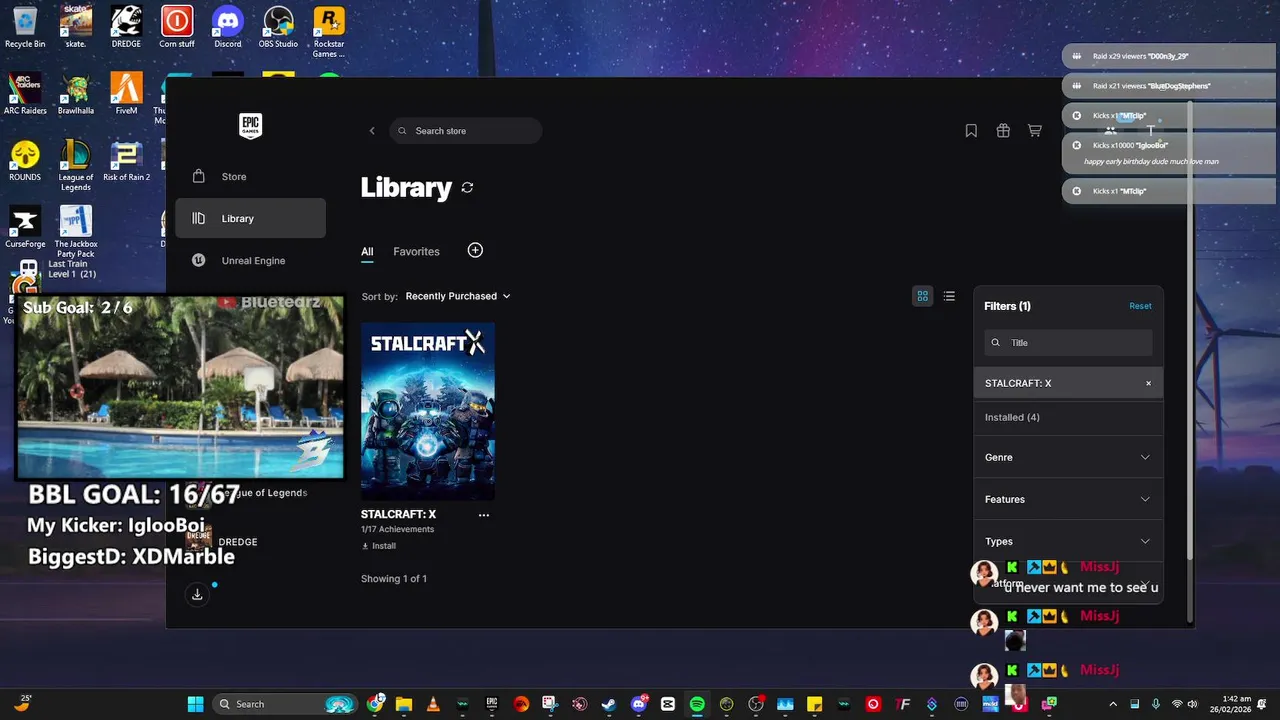Open the Discord desktop shortcut
The image size is (1280, 720).
click(x=228, y=26)
